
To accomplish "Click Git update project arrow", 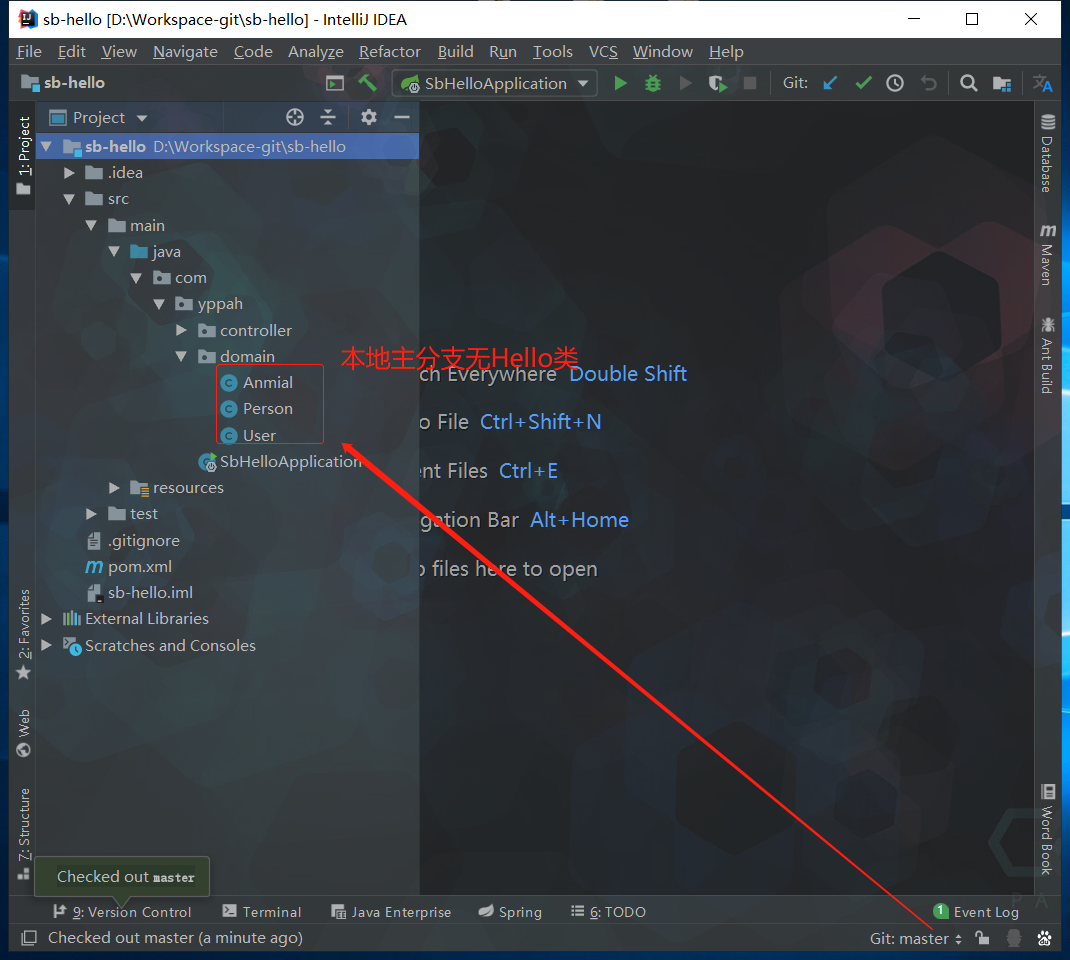I will pos(830,83).
